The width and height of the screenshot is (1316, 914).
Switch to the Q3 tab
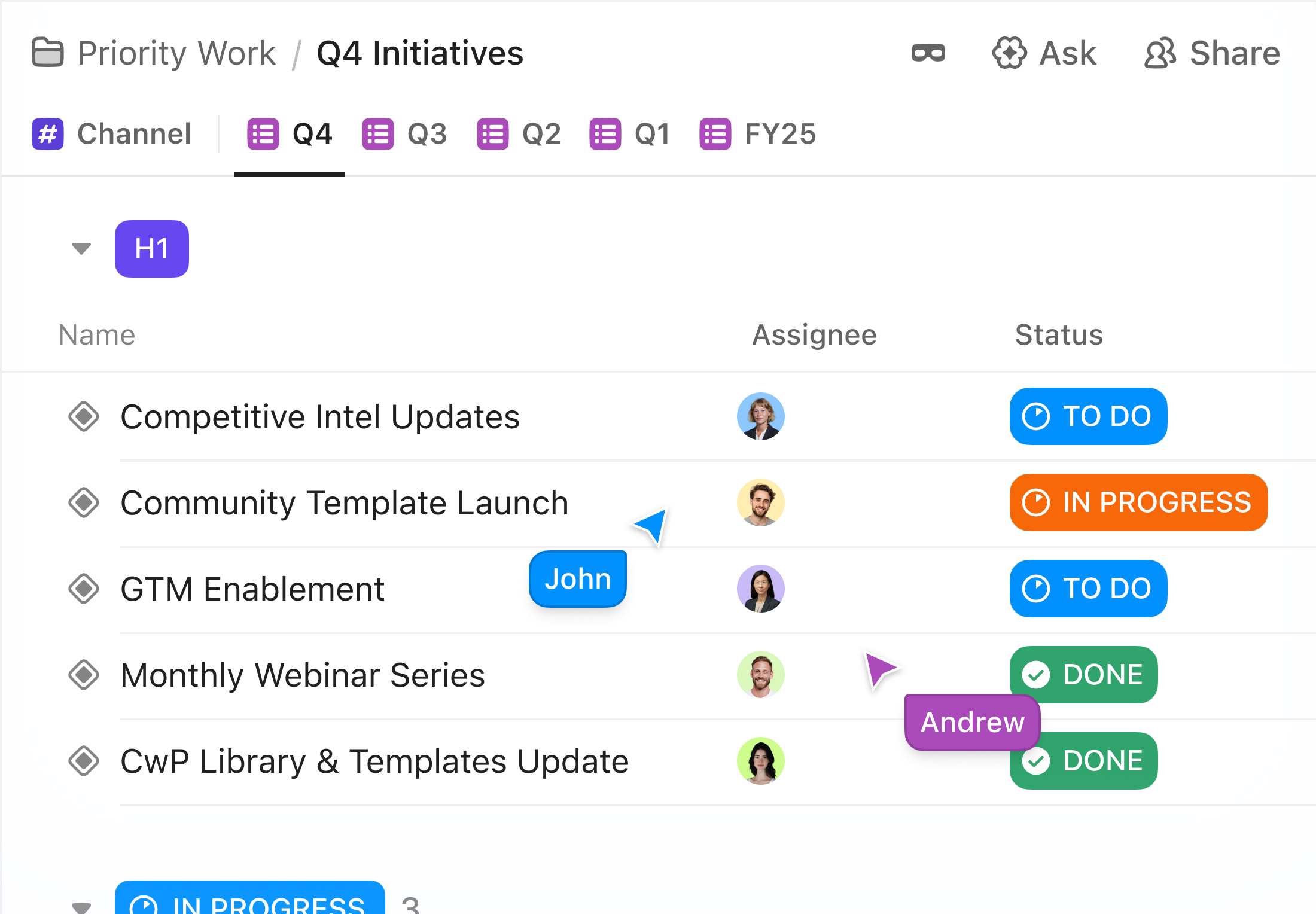[x=426, y=133]
